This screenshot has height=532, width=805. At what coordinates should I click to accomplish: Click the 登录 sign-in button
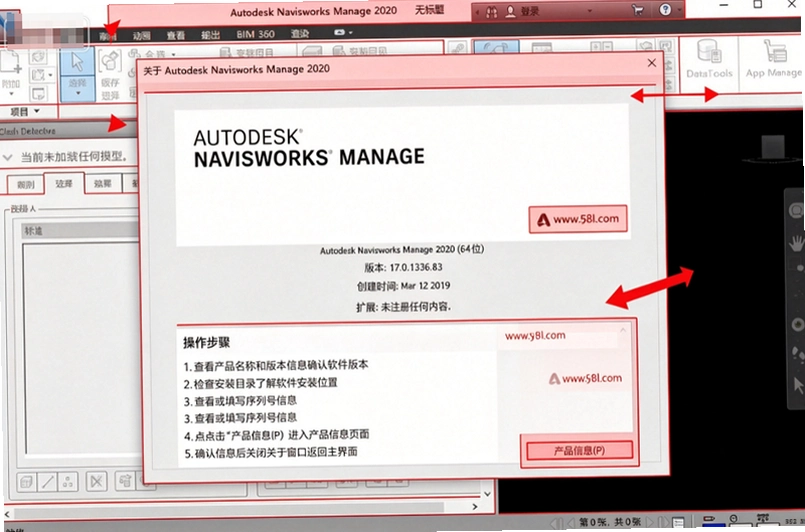[x=524, y=11]
